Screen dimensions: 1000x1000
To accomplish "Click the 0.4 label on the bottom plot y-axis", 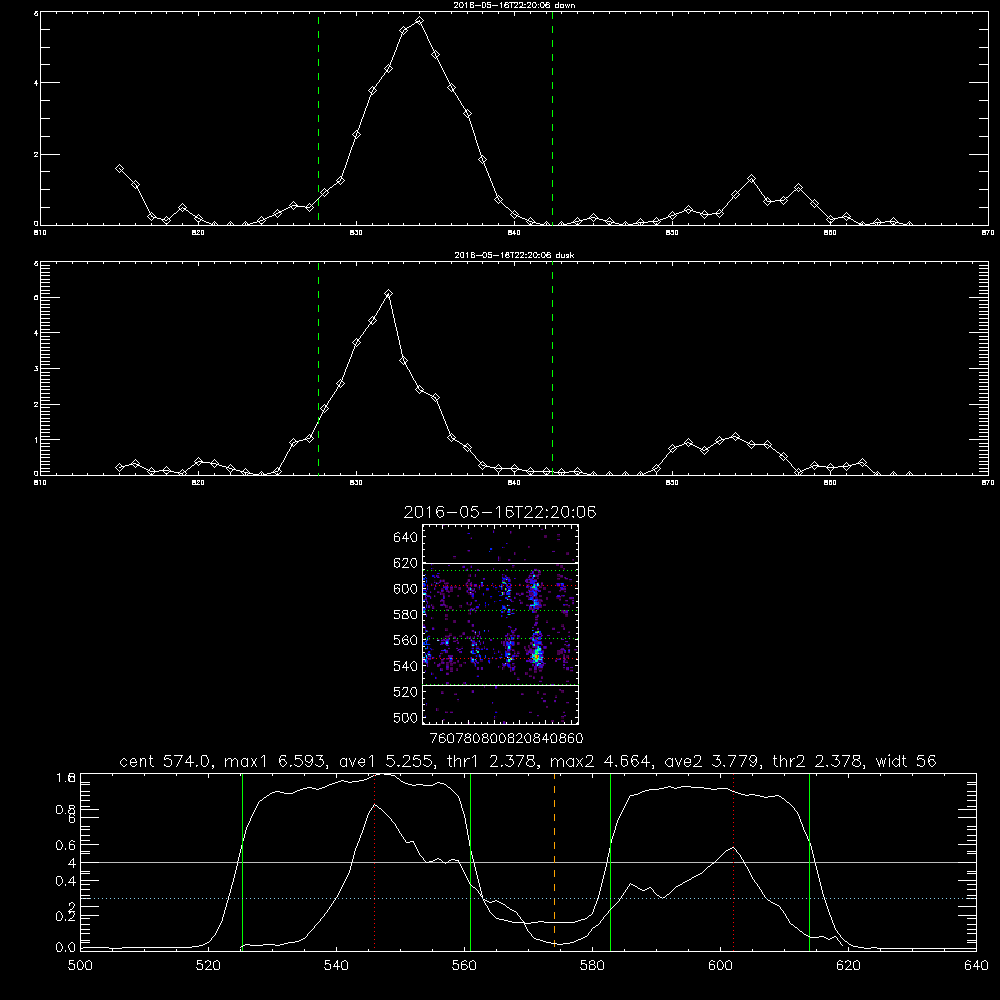I will tap(66, 881).
